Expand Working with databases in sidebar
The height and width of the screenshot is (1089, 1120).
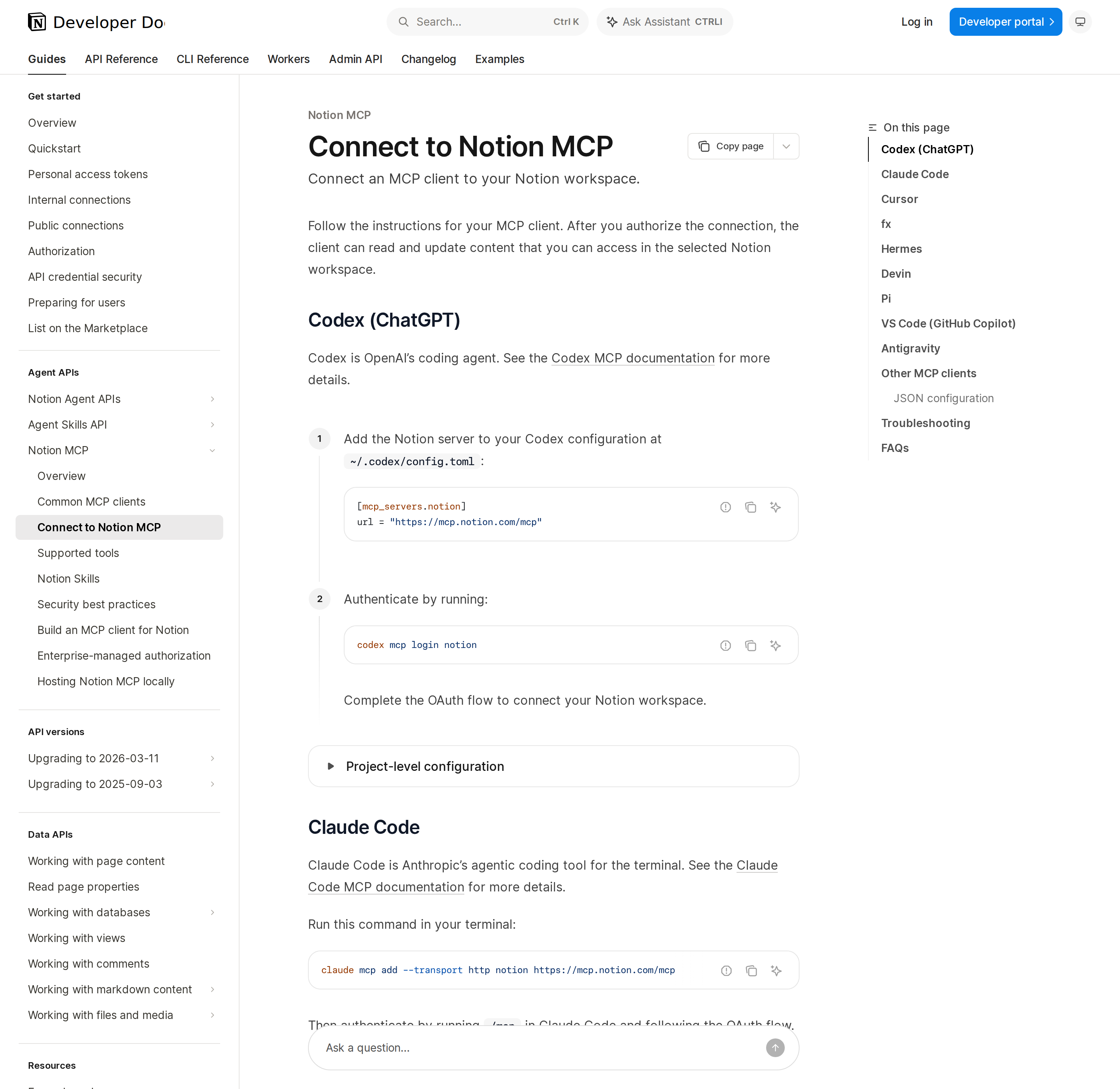pos(212,912)
